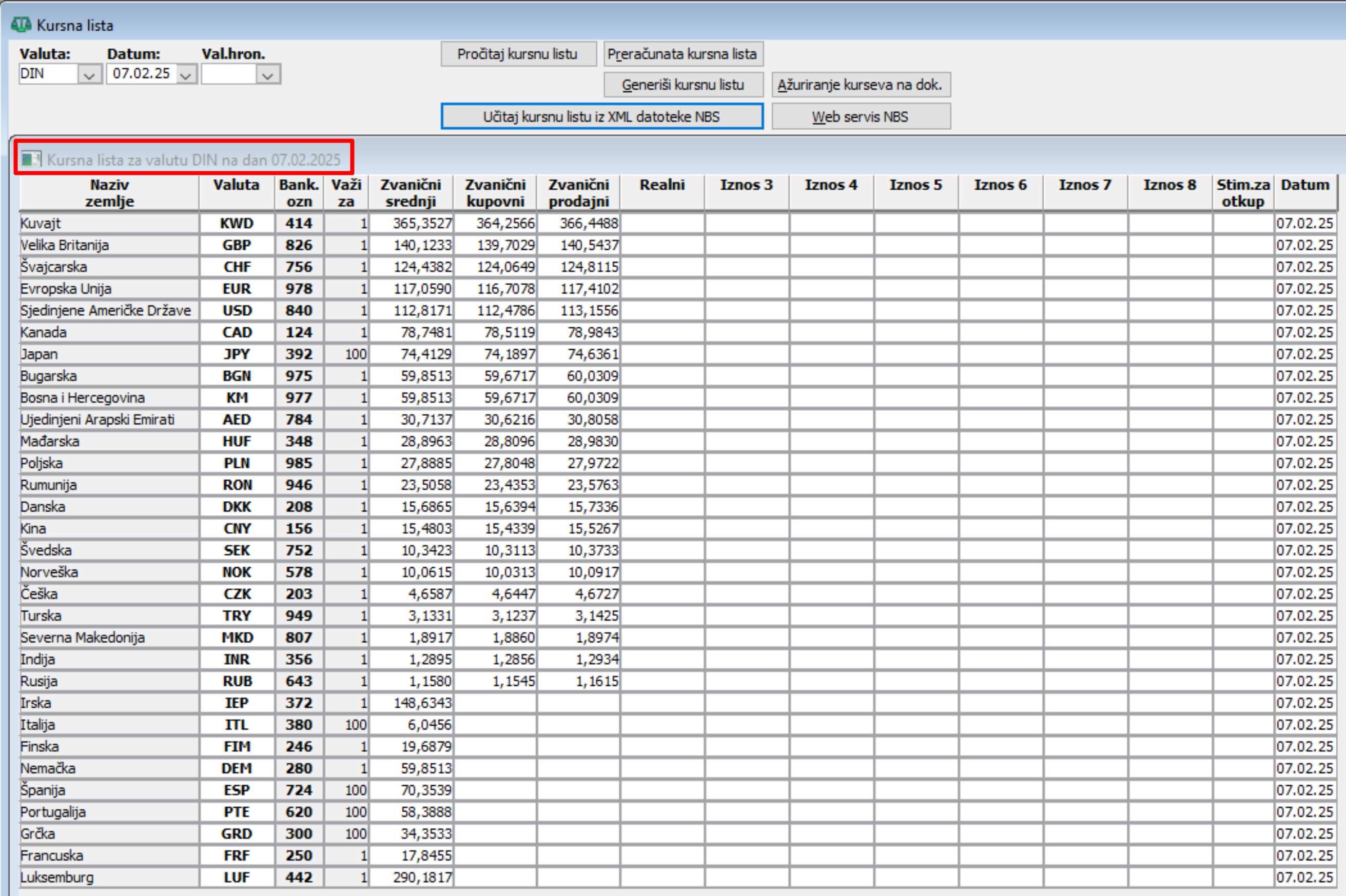
Task: Select the Kuvajt row name cell
Action: coord(109,224)
